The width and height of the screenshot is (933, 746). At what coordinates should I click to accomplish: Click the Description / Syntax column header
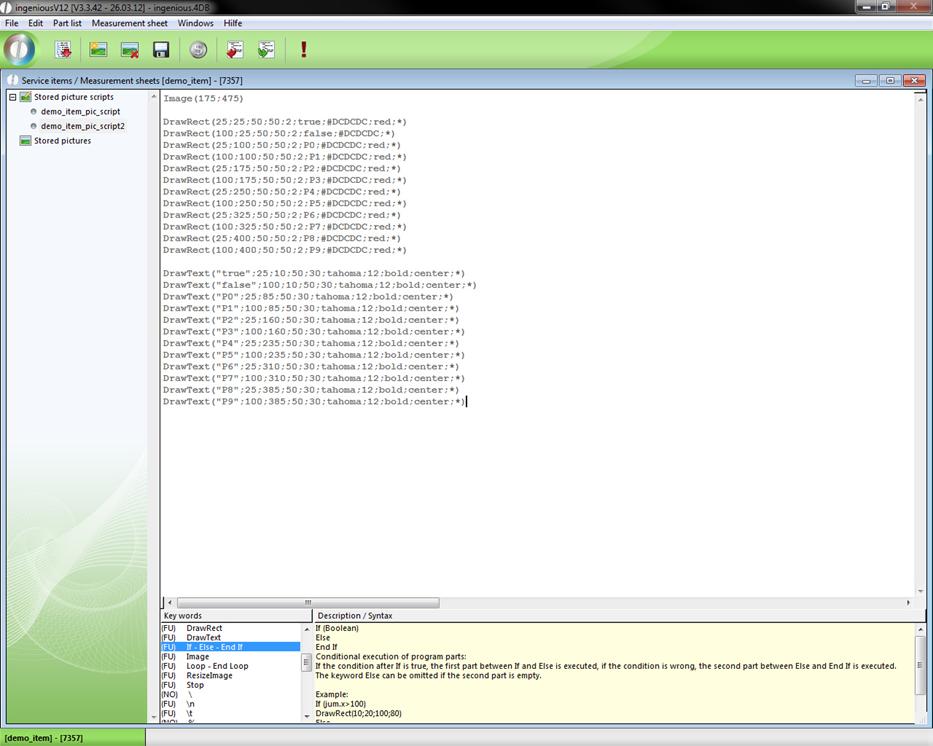(355, 616)
